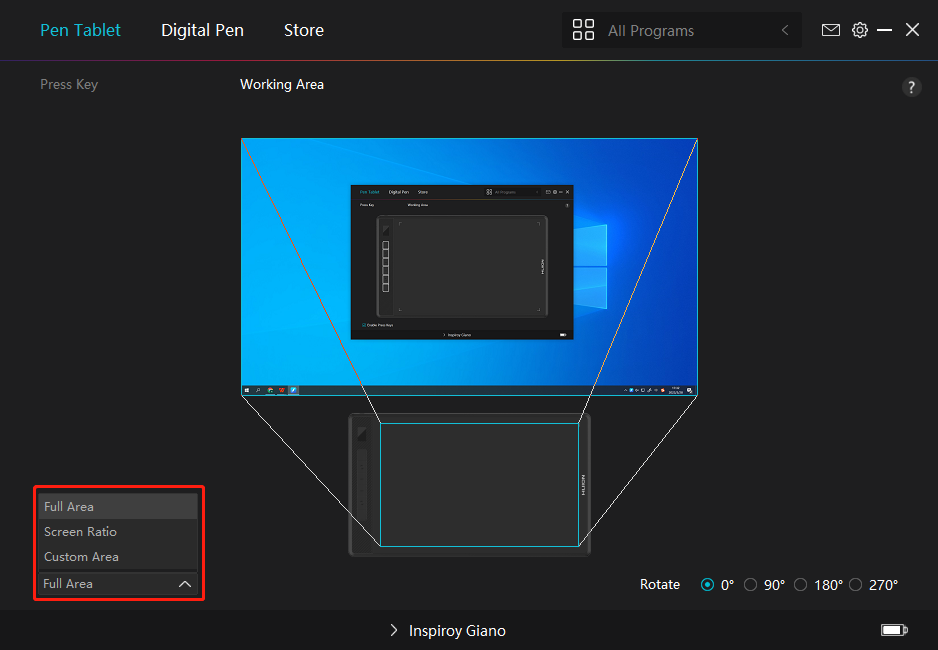Image resolution: width=938 pixels, height=650 pixels.
Task: Click the monitor screen preview thumbnail
Action: tap(469, 266)
